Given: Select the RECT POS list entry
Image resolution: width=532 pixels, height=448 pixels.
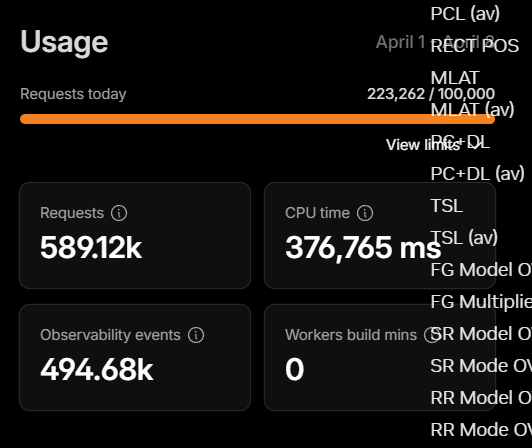Looking at the screenshot, I should point(474,46).
